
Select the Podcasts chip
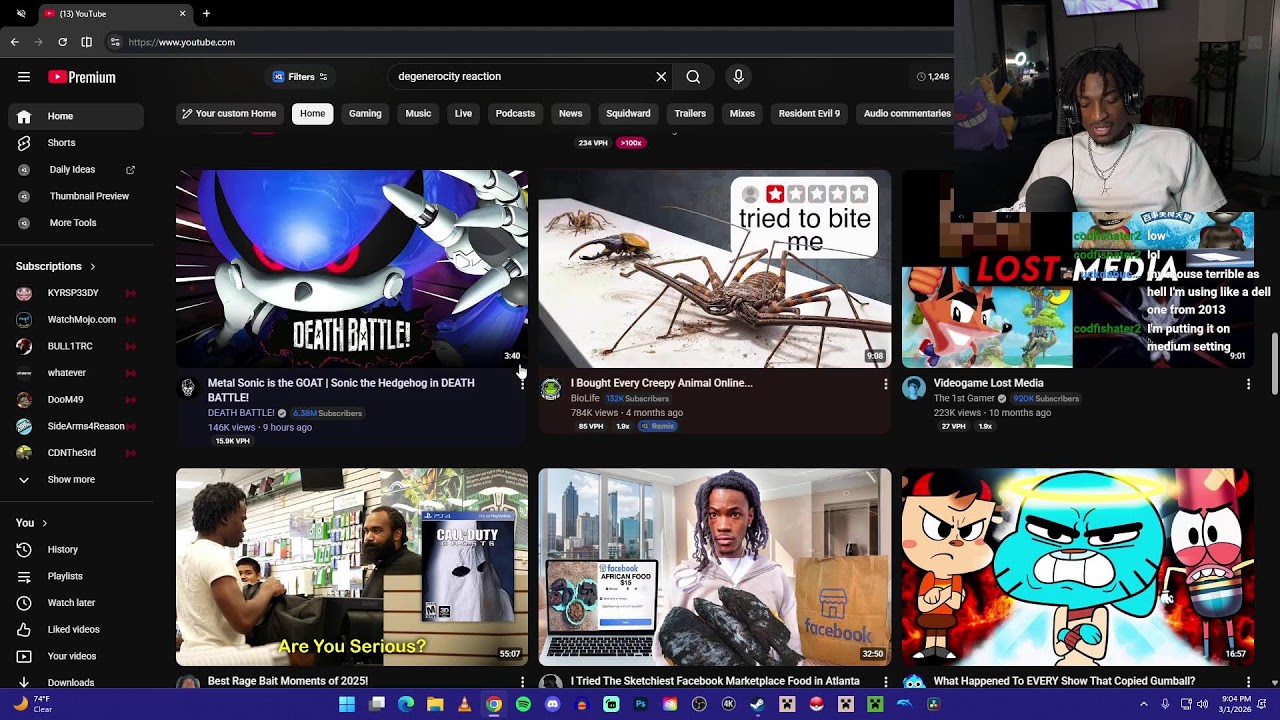click(515, 114)
